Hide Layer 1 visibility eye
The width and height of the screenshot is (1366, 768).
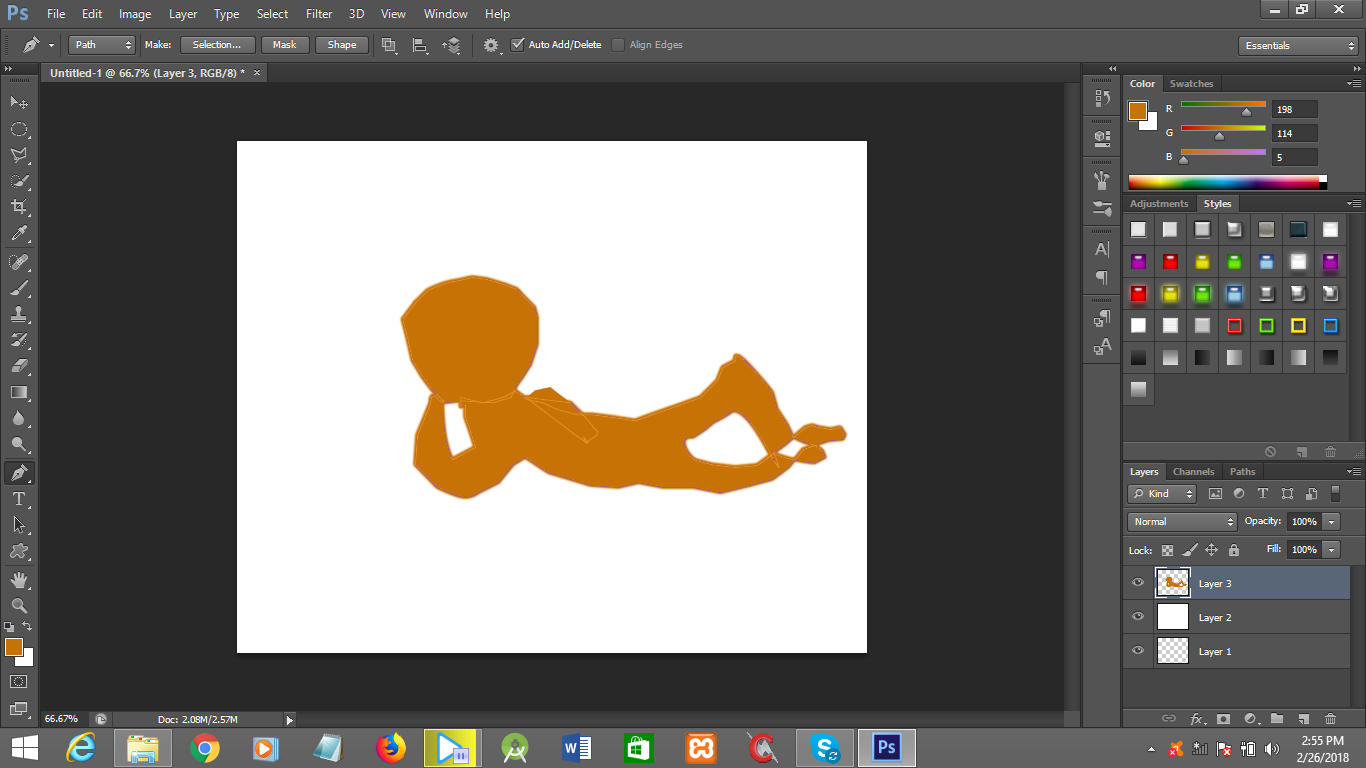point(1138,651)
